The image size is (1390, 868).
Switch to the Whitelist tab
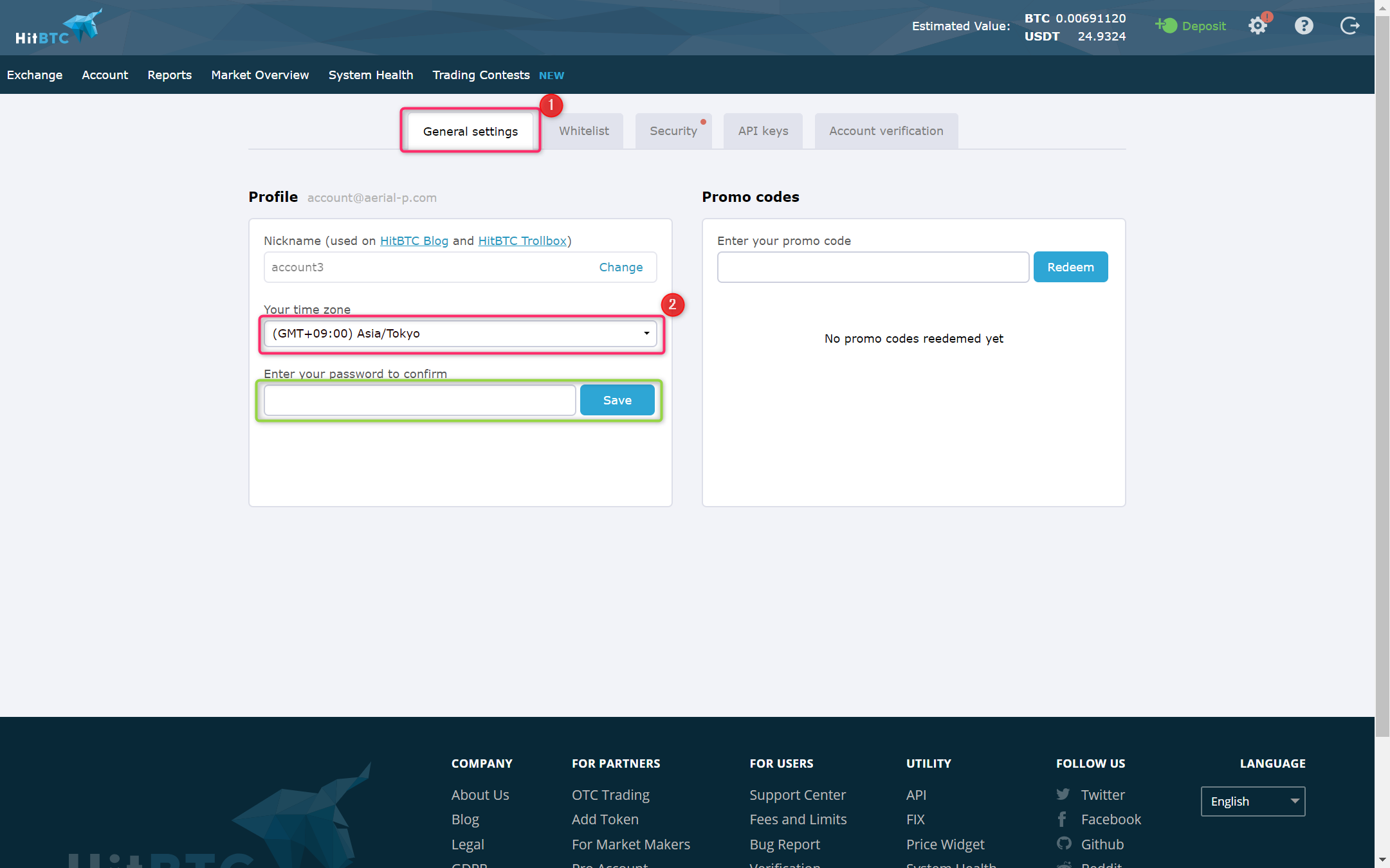(x=584, y=131)
